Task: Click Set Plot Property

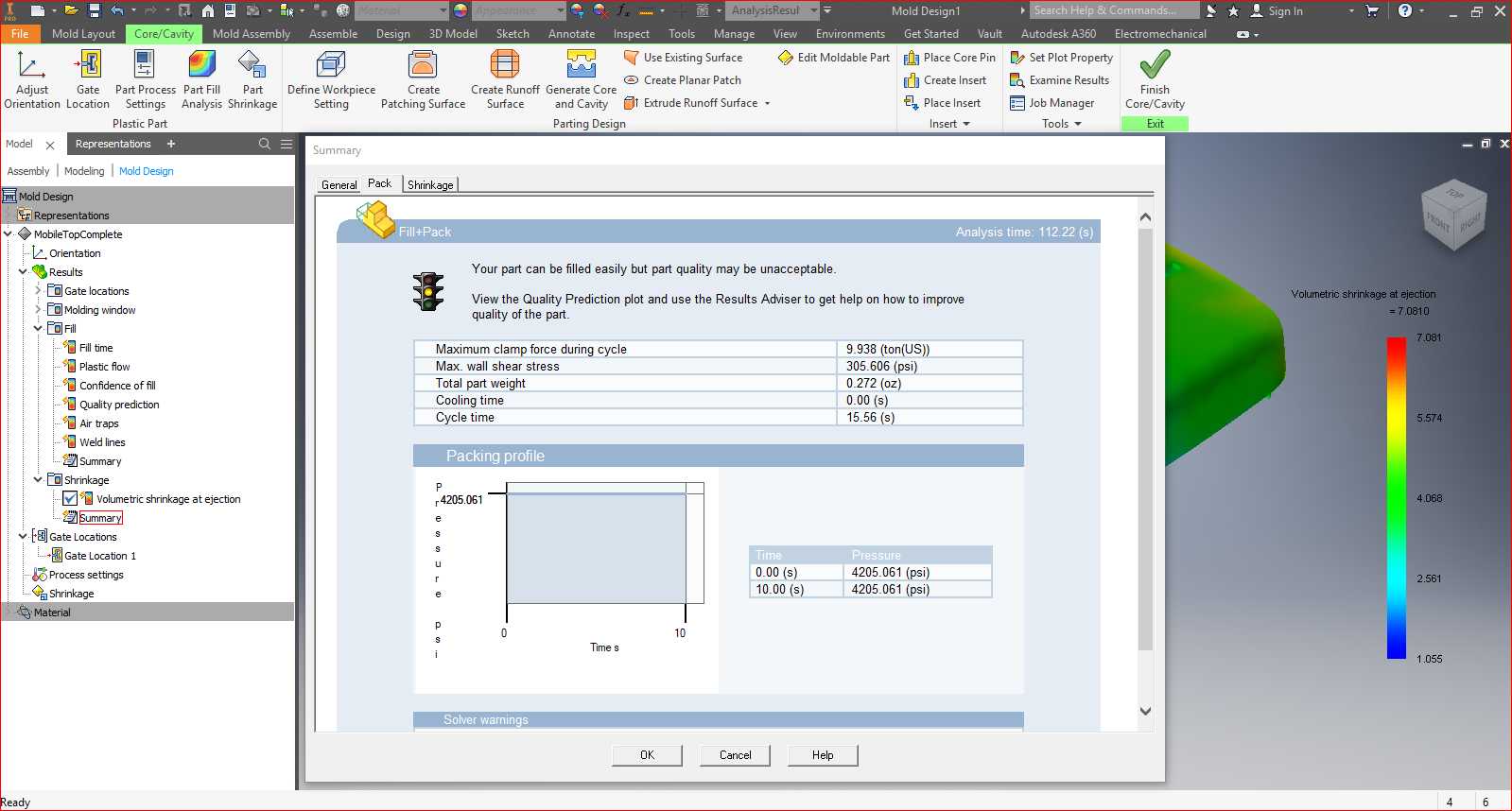Action: (1061, 58)
